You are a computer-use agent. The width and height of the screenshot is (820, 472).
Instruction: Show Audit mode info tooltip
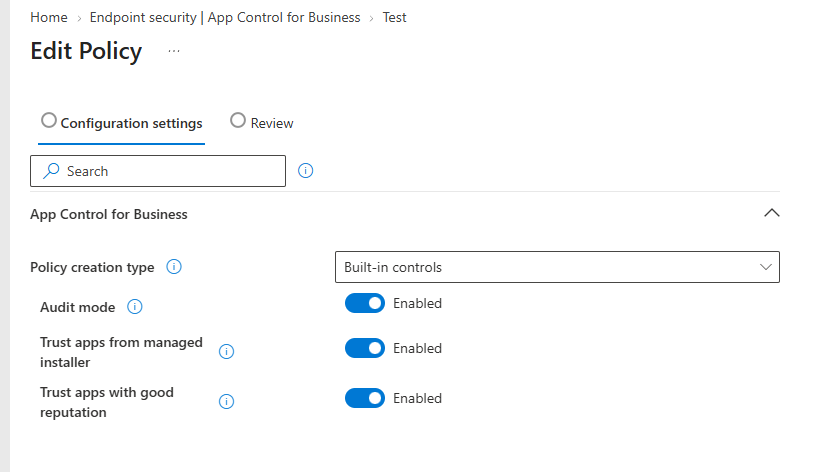(134, 306)
